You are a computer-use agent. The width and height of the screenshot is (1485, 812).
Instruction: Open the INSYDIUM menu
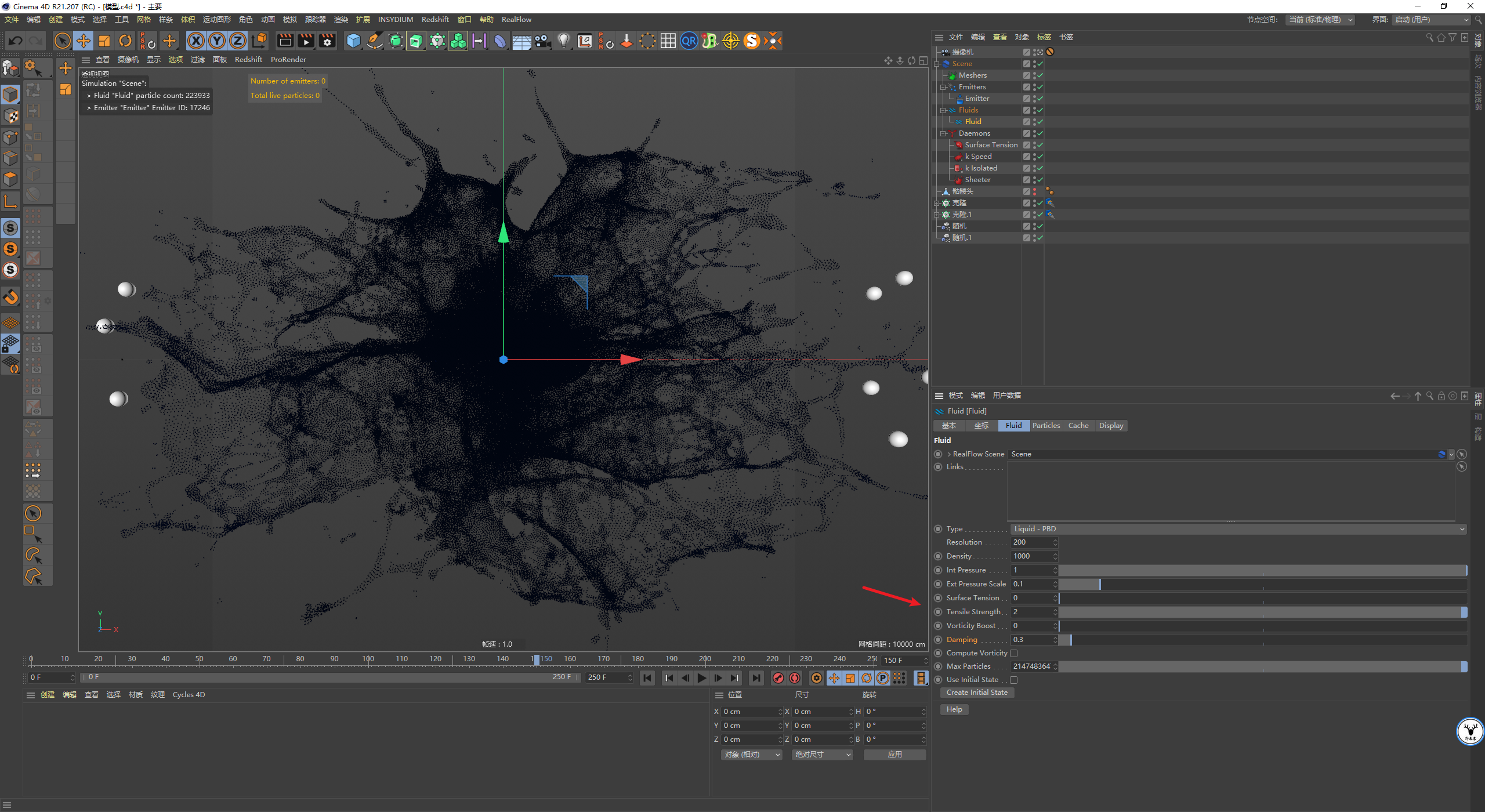(396, 19)
